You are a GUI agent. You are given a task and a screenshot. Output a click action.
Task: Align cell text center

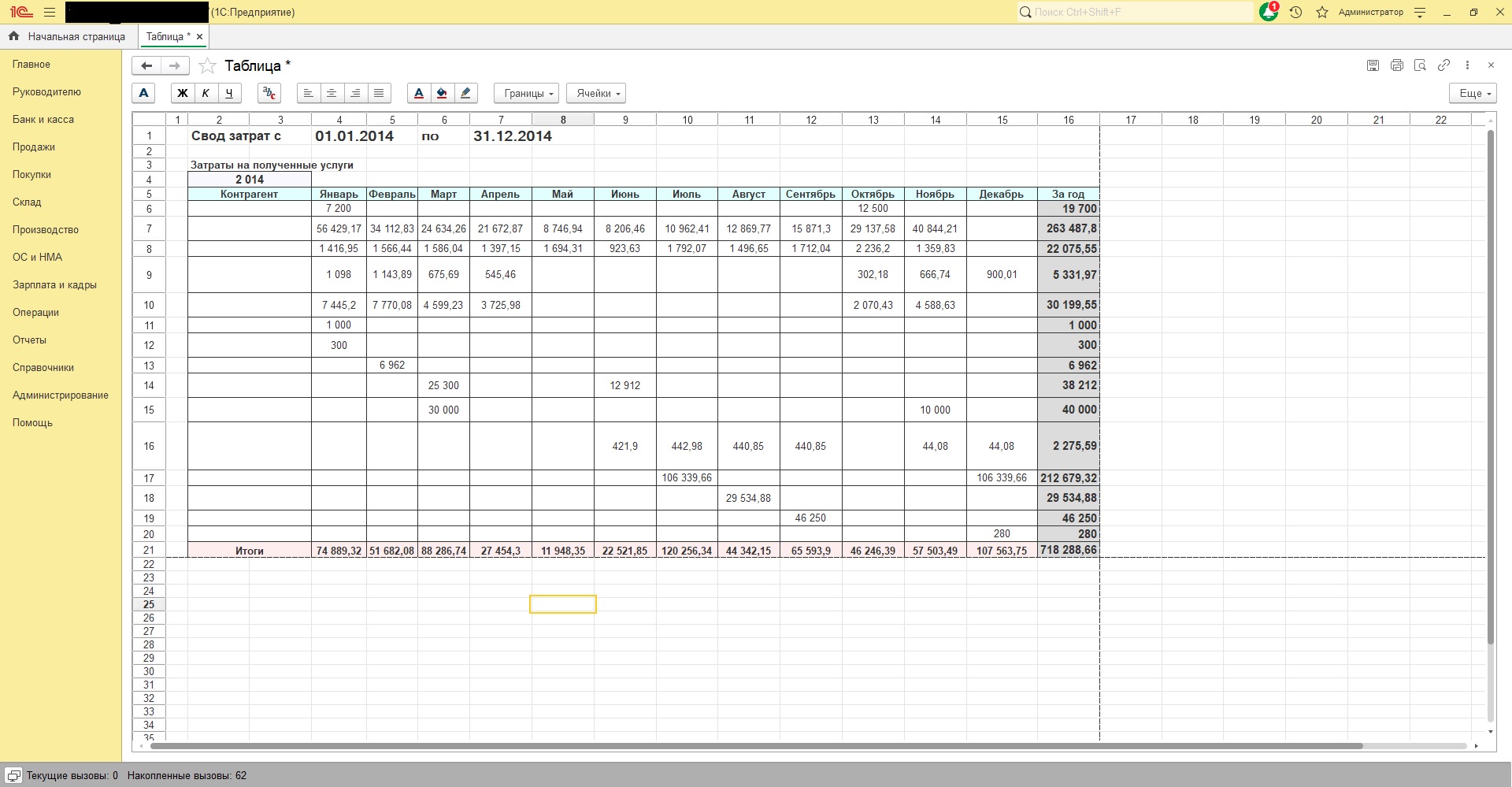[332, 93]
